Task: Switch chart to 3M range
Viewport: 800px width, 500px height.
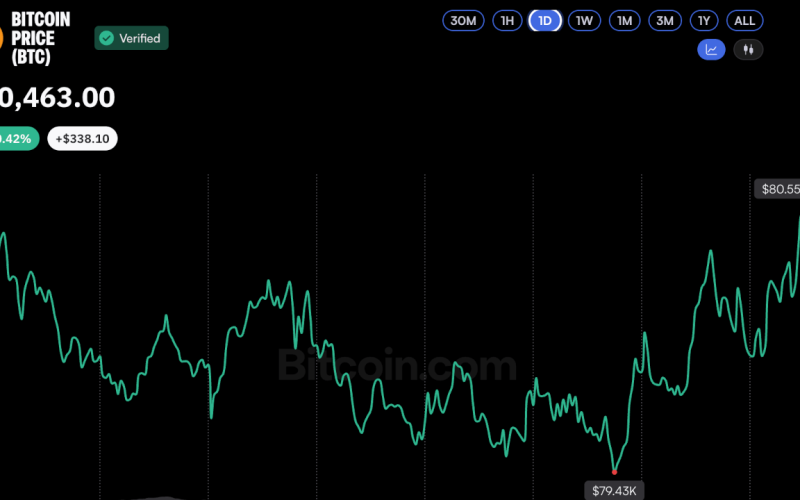Action: point(665,21)
